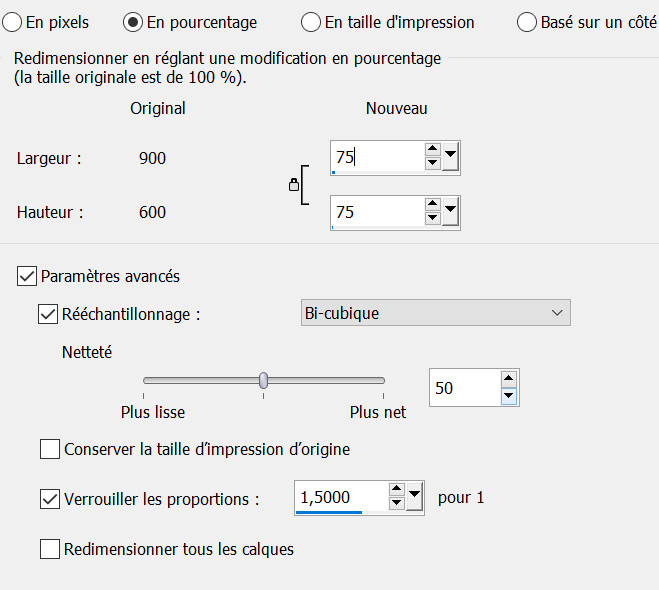The image size is (659, 590).
Task: Open the Largeur value dropdown arrow
Action: pyautogui.click(x=450, y=156)
